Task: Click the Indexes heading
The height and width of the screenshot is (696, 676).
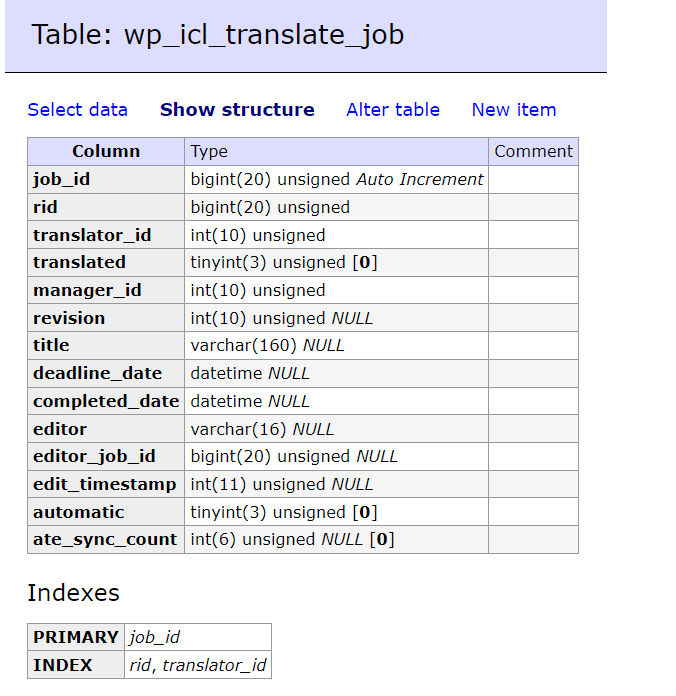Action: (74, 593)
